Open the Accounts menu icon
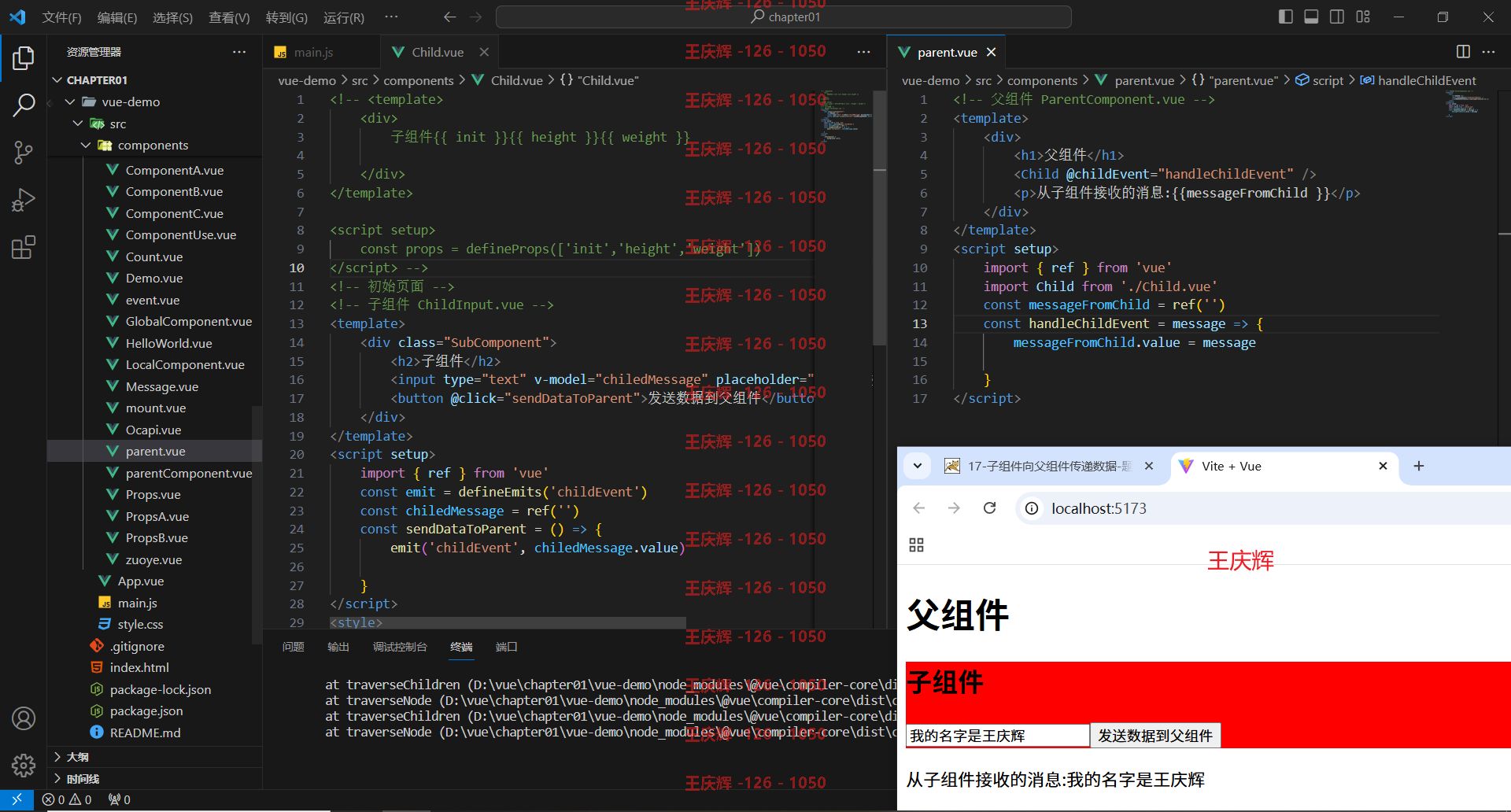Image resolution: width=1511 pixels, height=812 pixels. (x=24, y=718)
